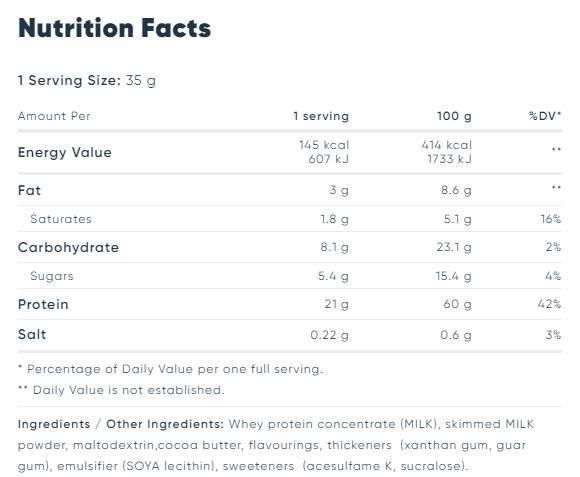The width and height of the screenshot is (580, 477).
Task: Click the 145 kcal value
Action: tap(324, 145)
